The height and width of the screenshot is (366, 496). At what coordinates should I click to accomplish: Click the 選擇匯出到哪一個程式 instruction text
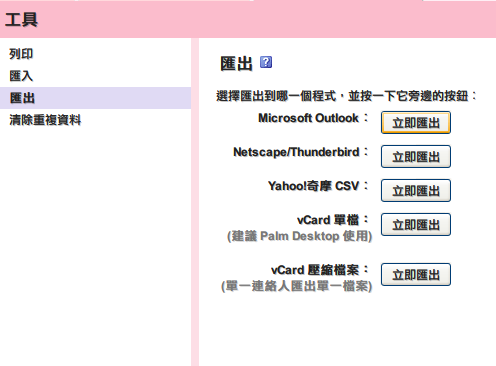click(x=346, y=96)
